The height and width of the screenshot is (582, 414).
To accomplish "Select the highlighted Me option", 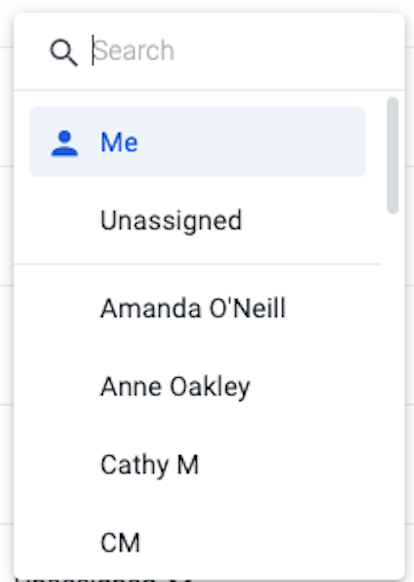I will [198, 142].
